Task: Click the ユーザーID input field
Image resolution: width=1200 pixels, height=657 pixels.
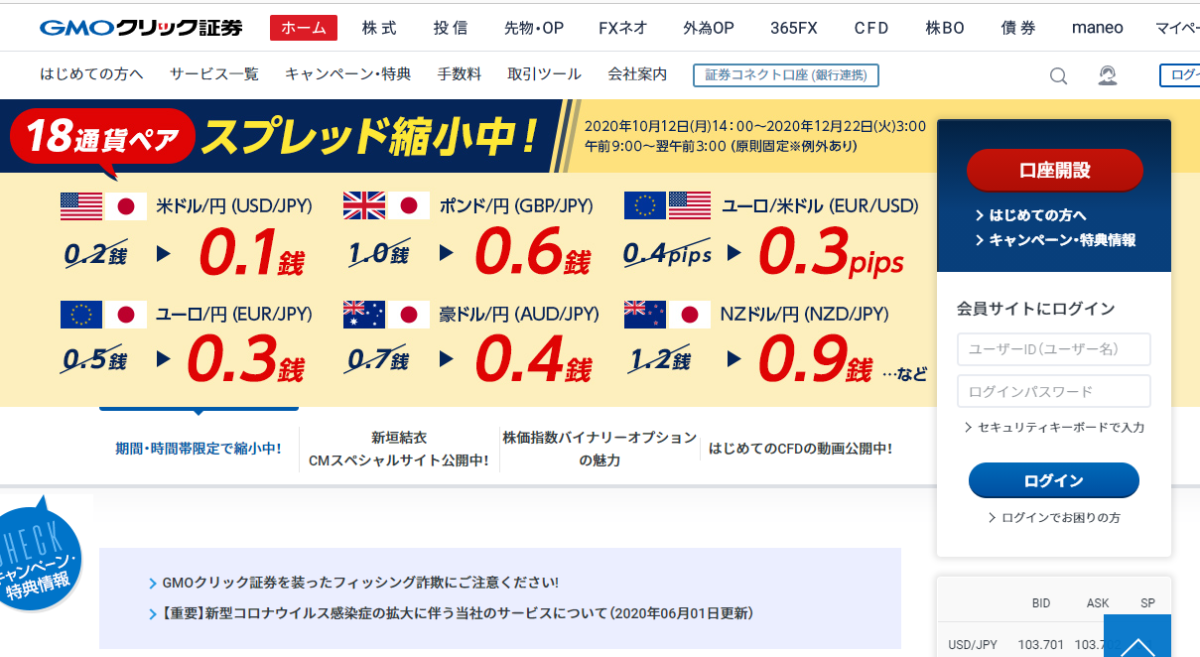Action: coord(1053,349)
